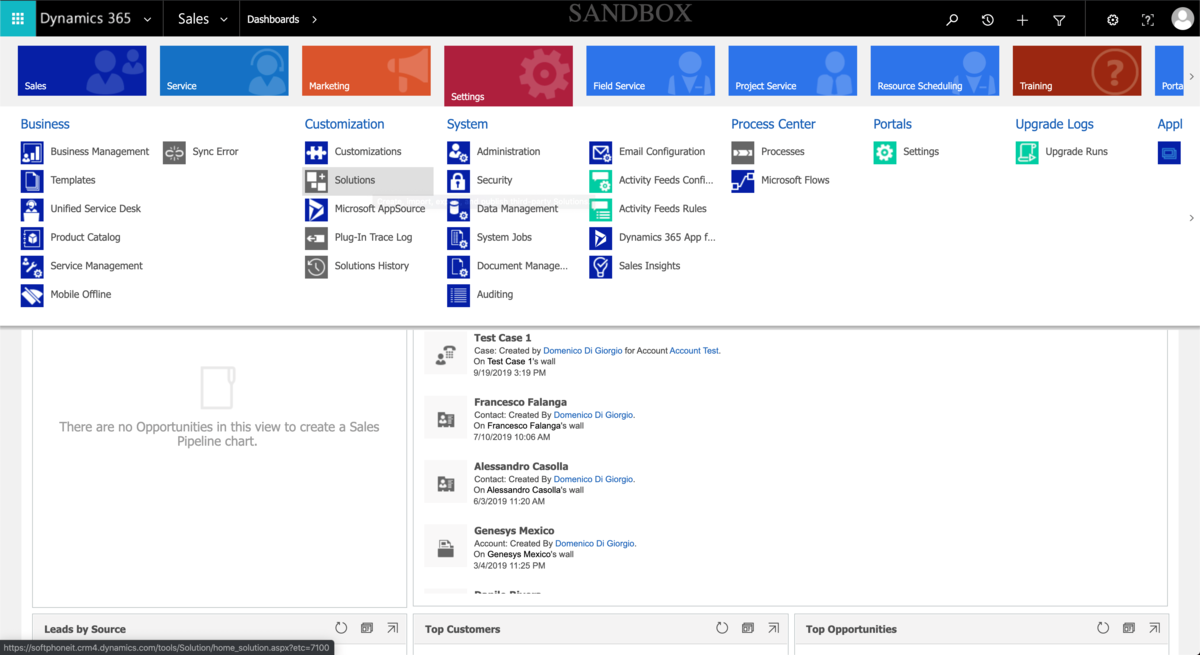
Task: Expand the Dashboards breadcrumb chevron
Action: [314, 20]
